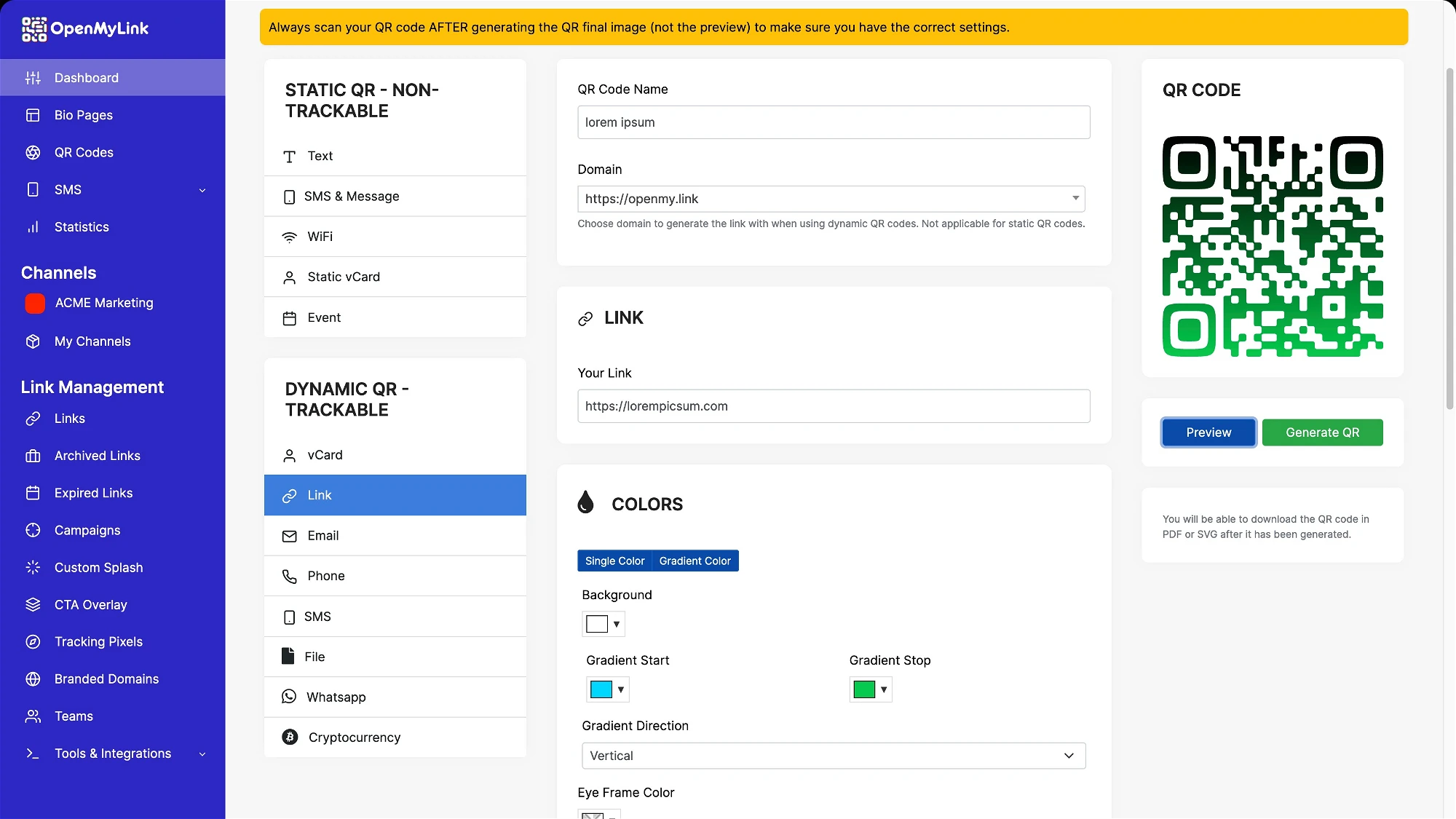This screenshot has width=1456, height=819.
Task: Open the Domain dropdown
Action: tap(831, 199)
